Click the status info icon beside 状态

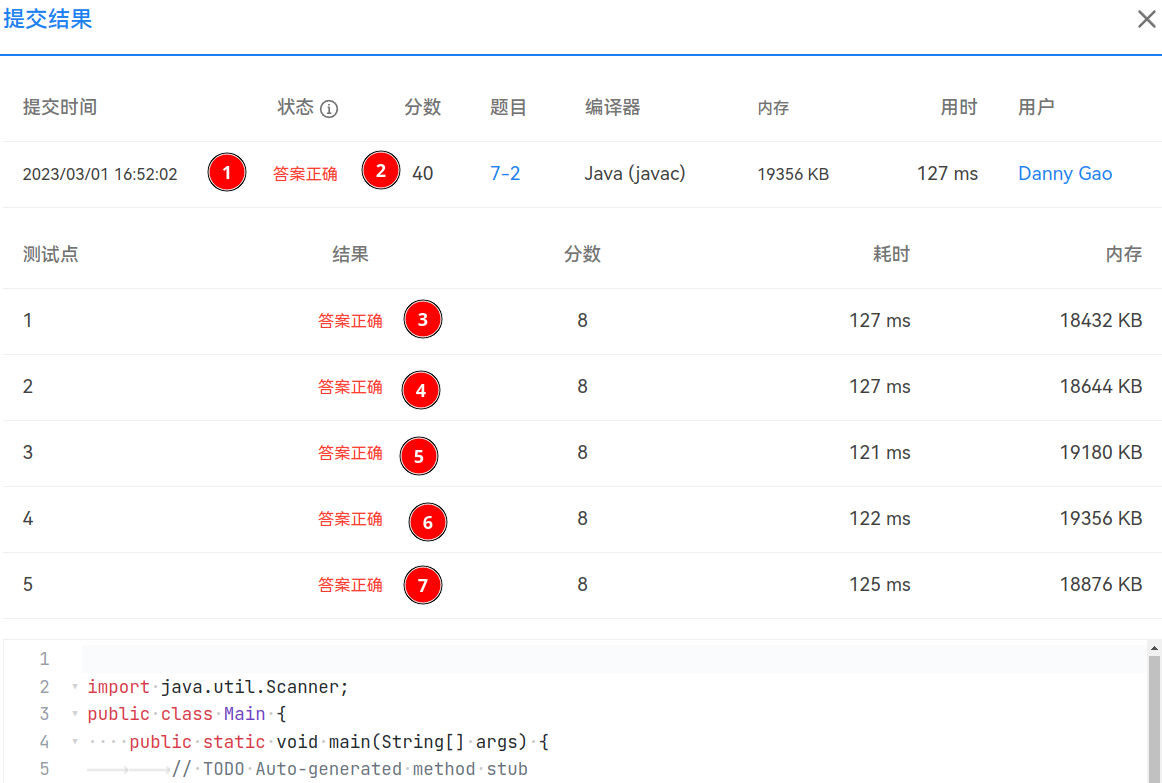click(329, 109)
